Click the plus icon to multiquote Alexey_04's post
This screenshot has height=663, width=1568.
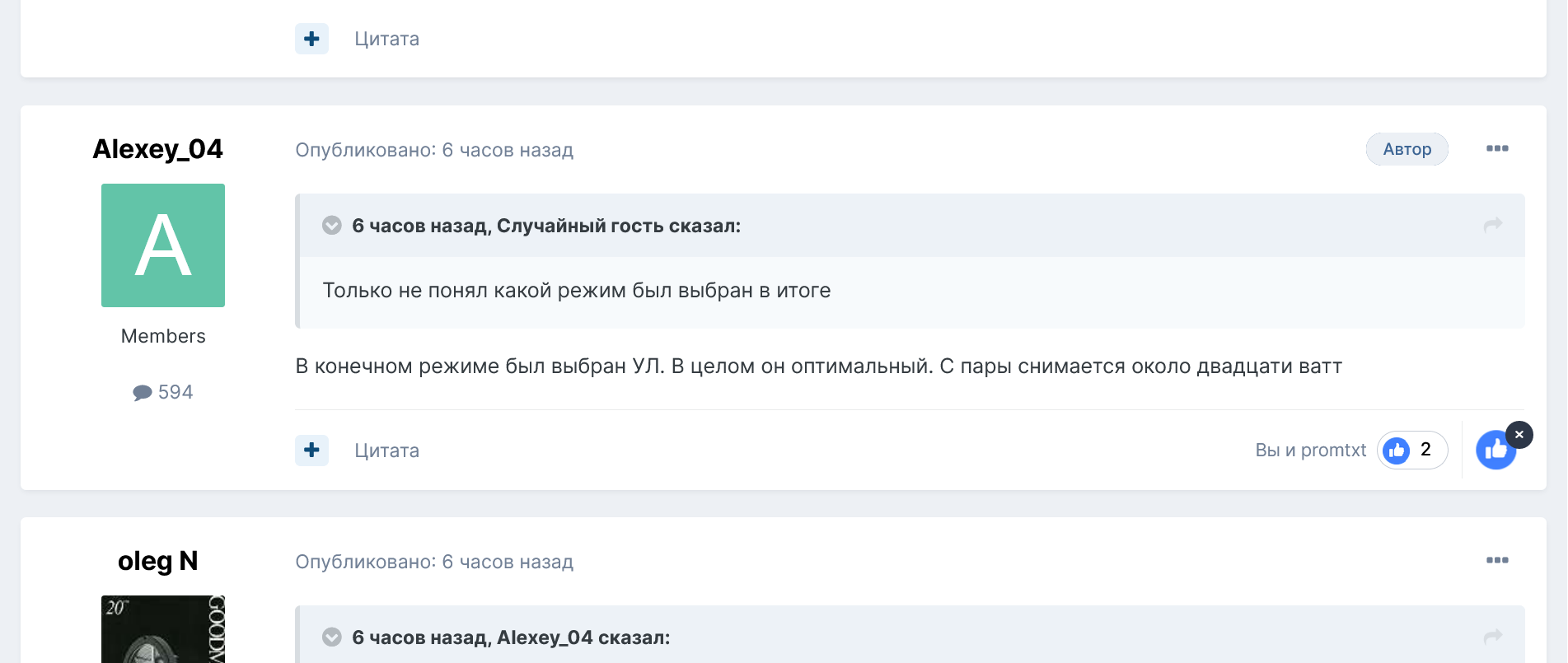click(311, 451)
